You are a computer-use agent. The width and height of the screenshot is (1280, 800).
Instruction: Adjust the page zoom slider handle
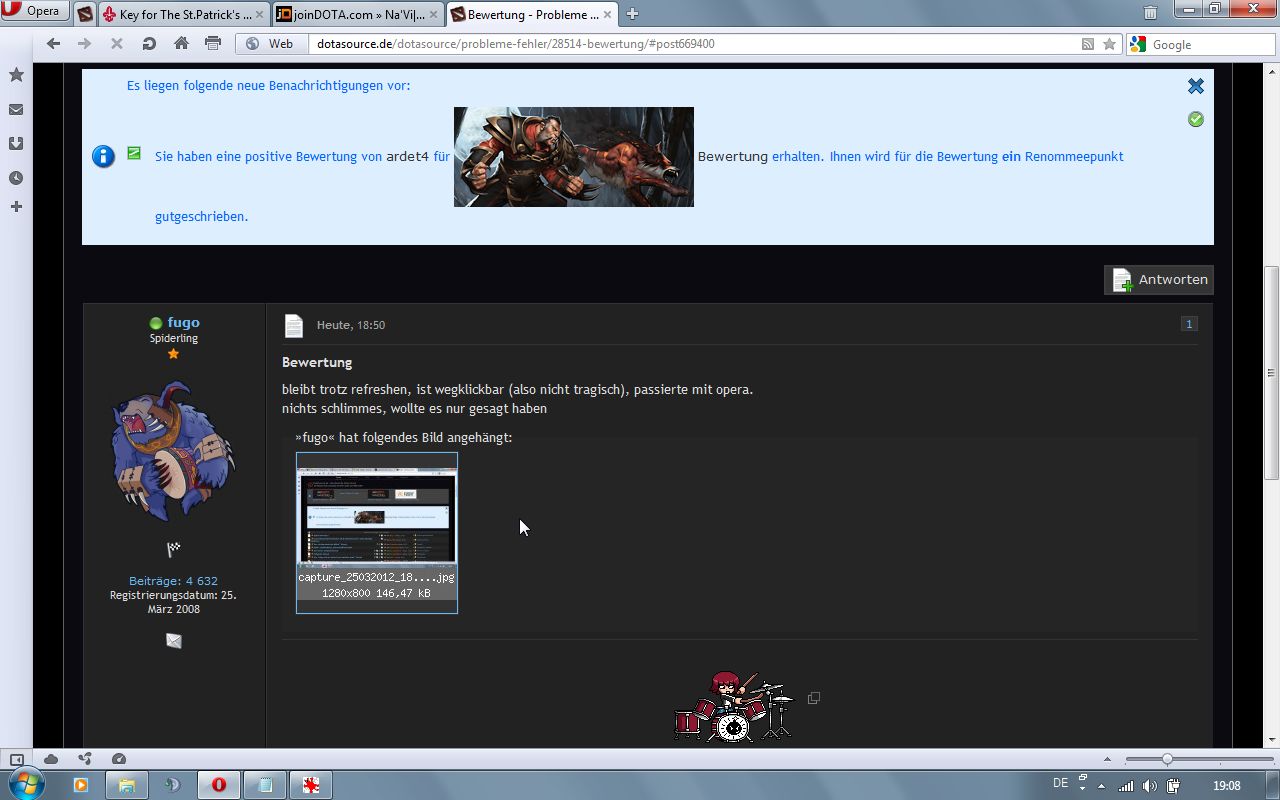tap(1167, 759)
